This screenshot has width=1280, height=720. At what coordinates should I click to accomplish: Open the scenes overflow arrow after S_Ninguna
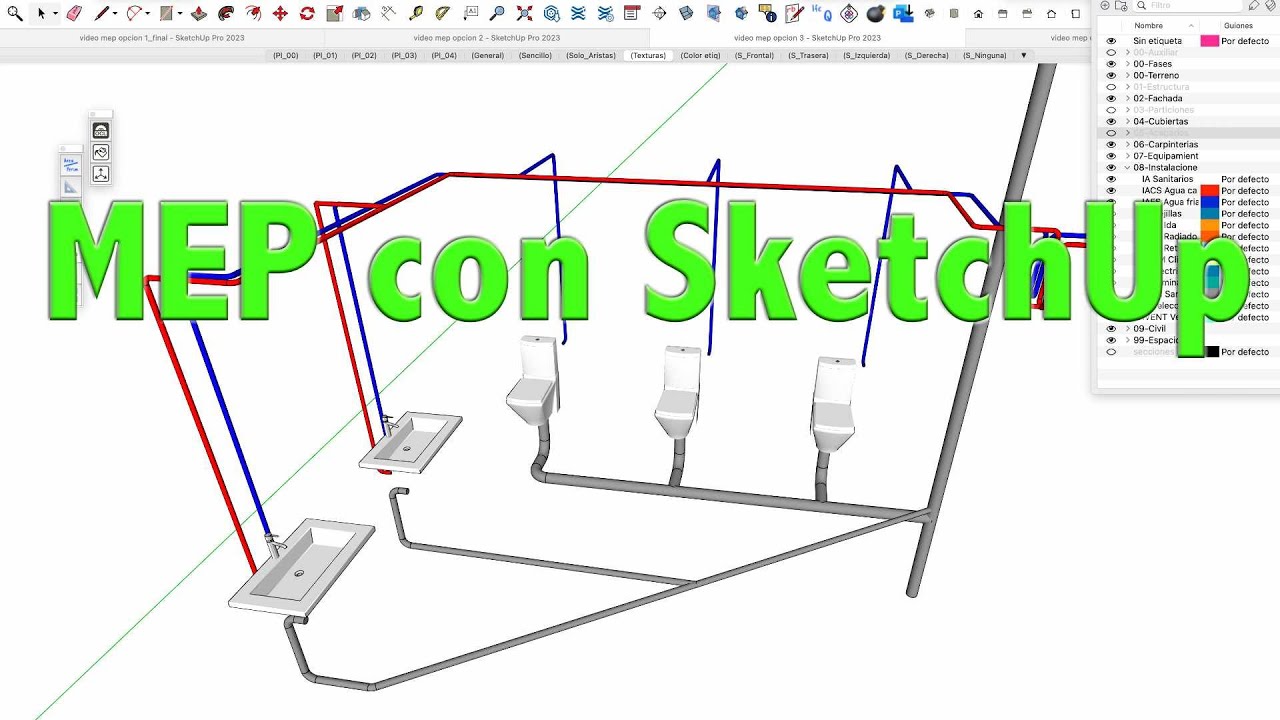(1023, 56)
